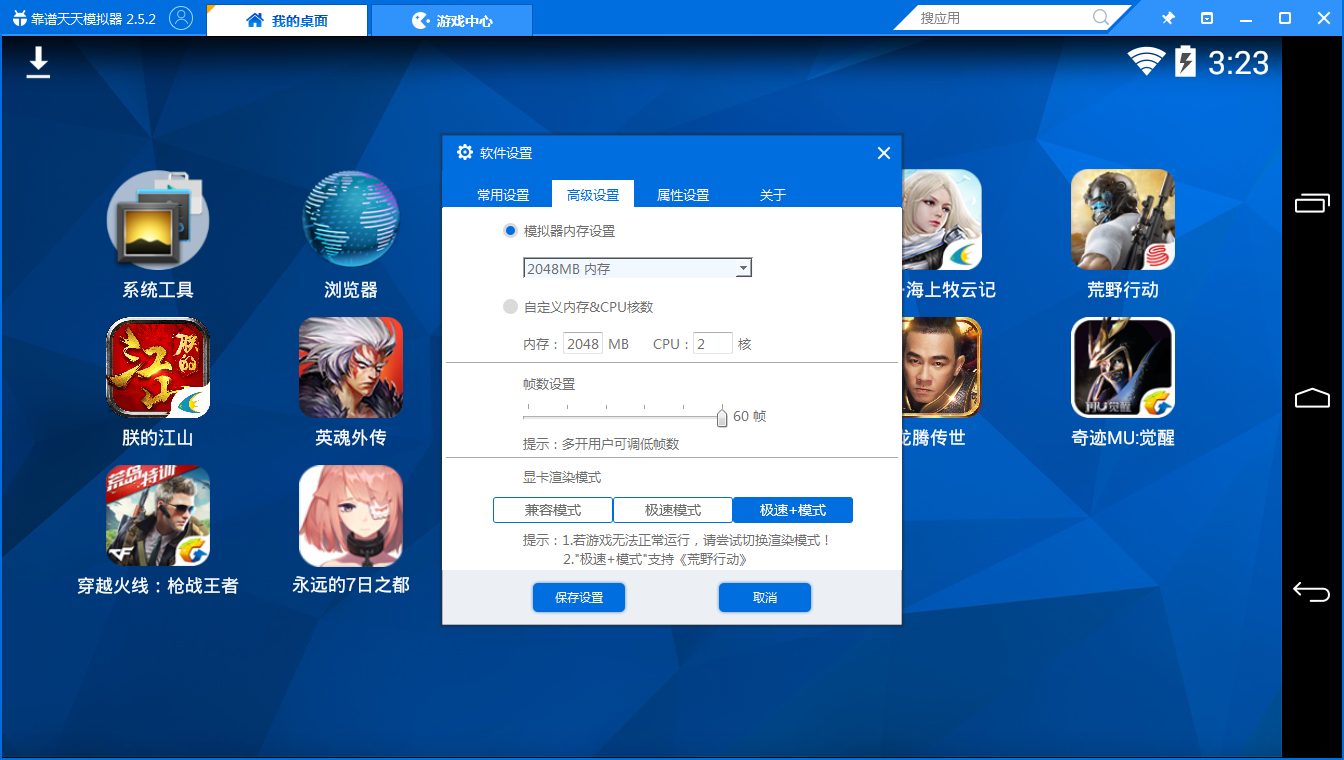Tap the Android recent apps button
Screen dimensions: 1344x760
1312,203
